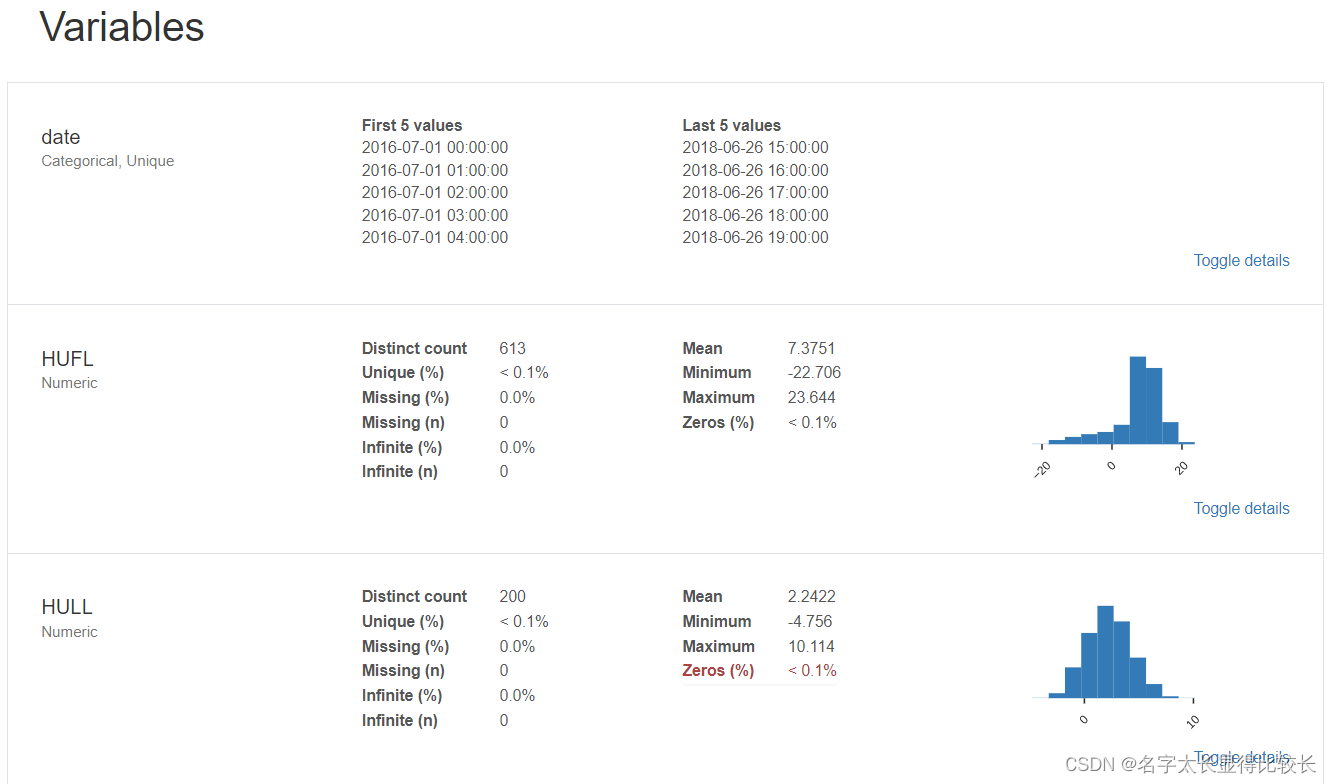Select the HULL variable name
This screenshot has width=1332, height=784.
tap(67, 607)
